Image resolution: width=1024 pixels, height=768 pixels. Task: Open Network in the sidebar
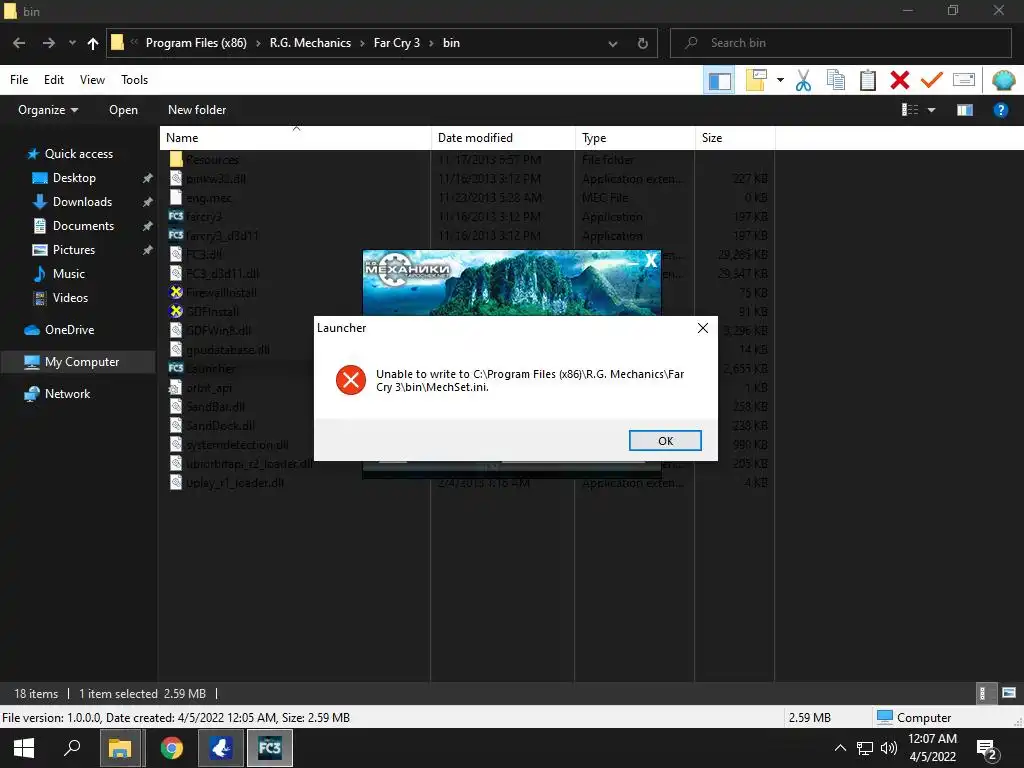pos(67,394)
